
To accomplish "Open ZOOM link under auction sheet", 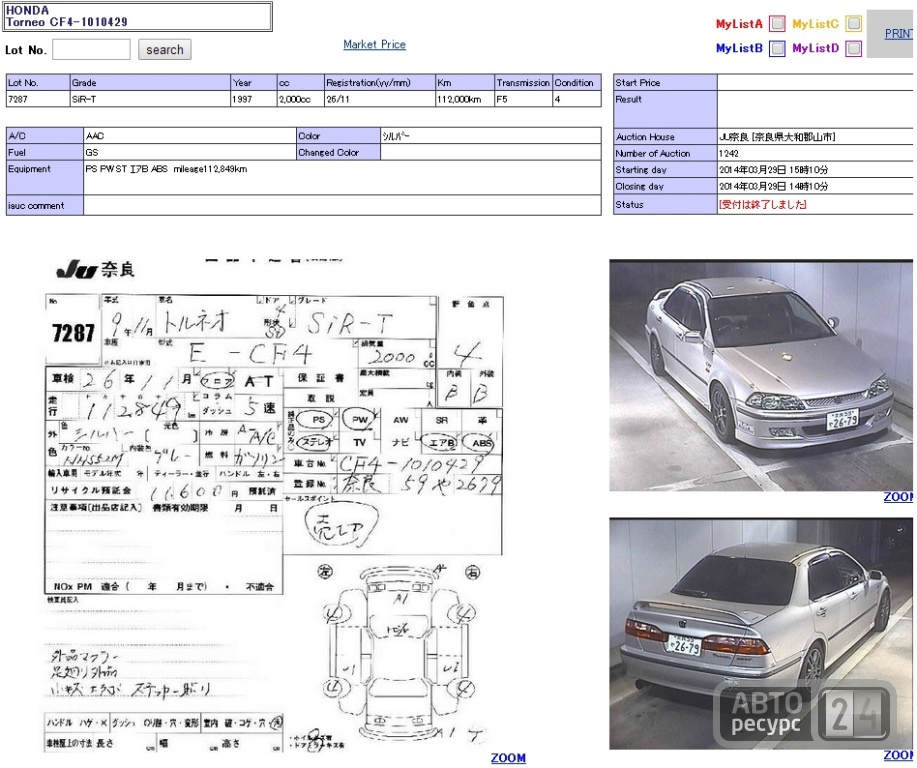I will pyautogui.click(x=508, y=758).
